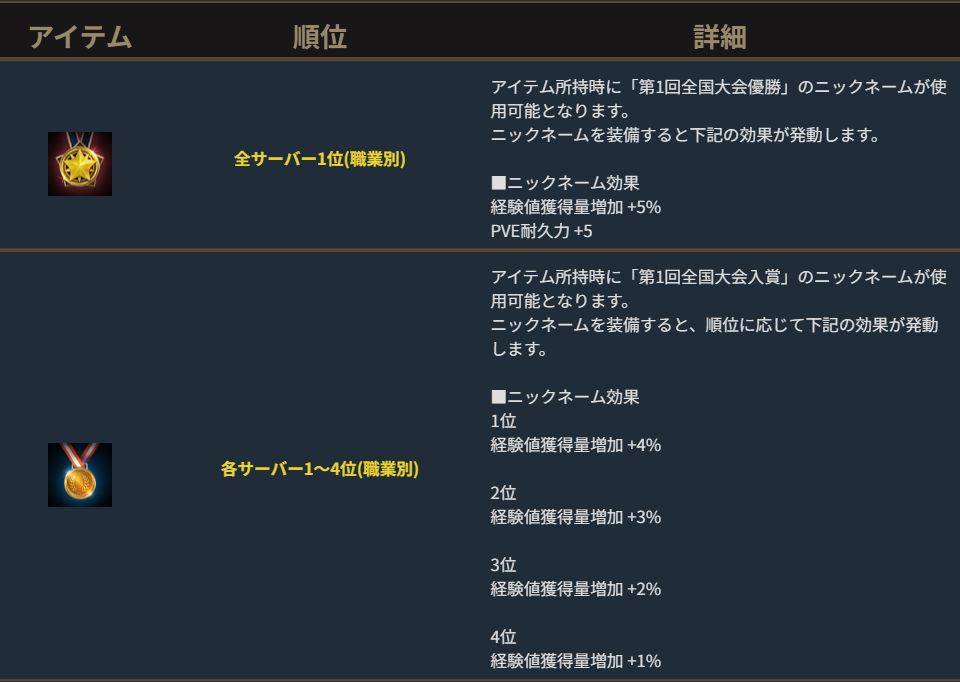
Task: Click the アイテム column header
Action: 80,38
